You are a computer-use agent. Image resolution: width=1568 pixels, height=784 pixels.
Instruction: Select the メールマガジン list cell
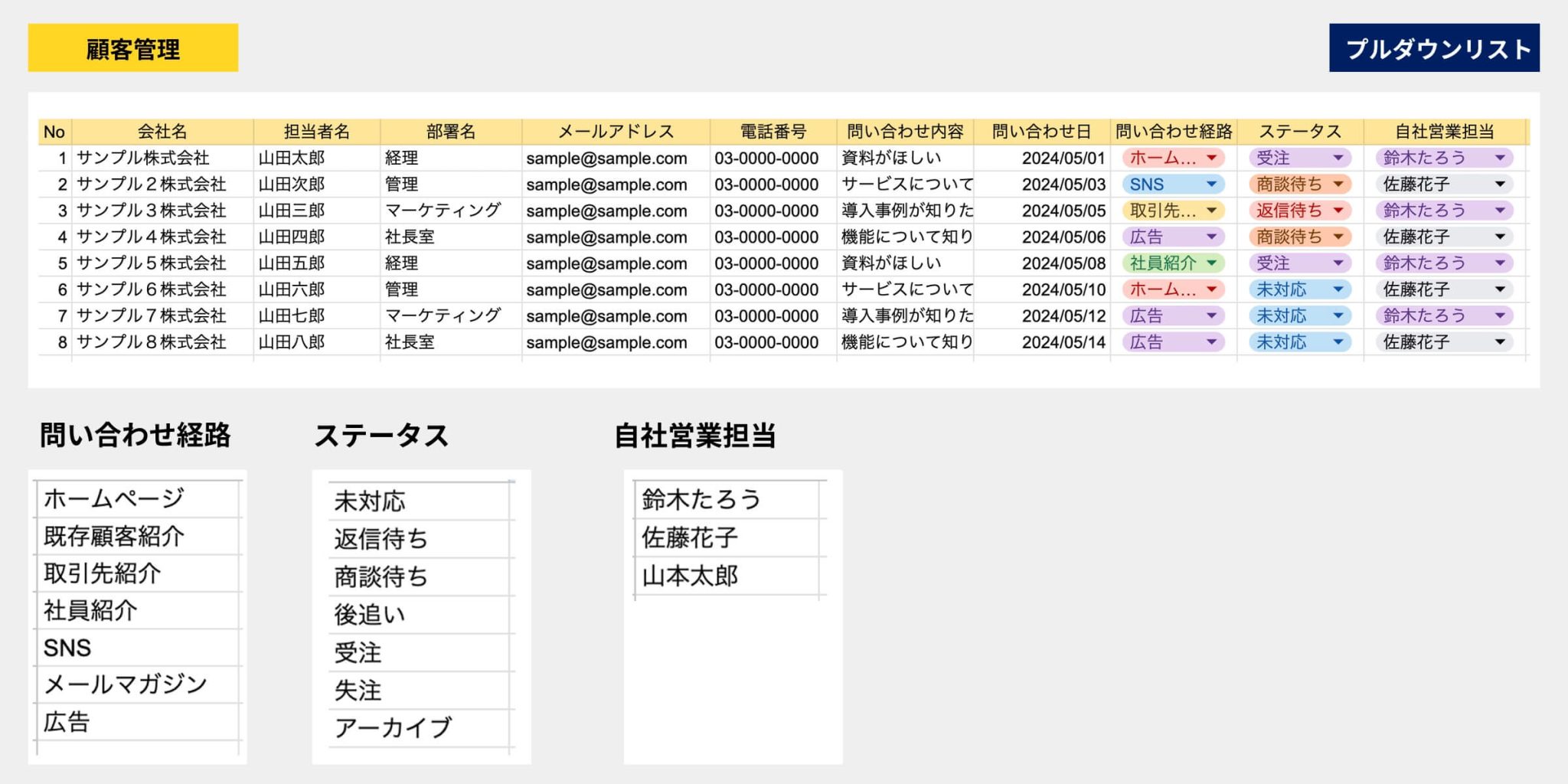pyautogui.click(x=138, y=684)
